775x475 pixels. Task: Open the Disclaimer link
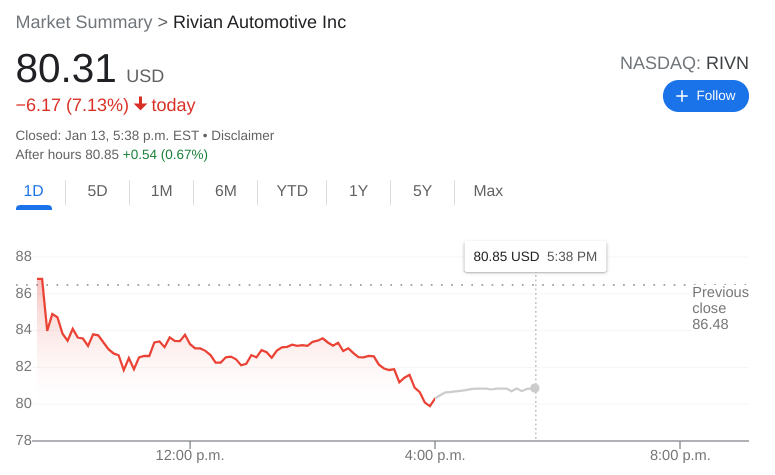pos(243,135)
